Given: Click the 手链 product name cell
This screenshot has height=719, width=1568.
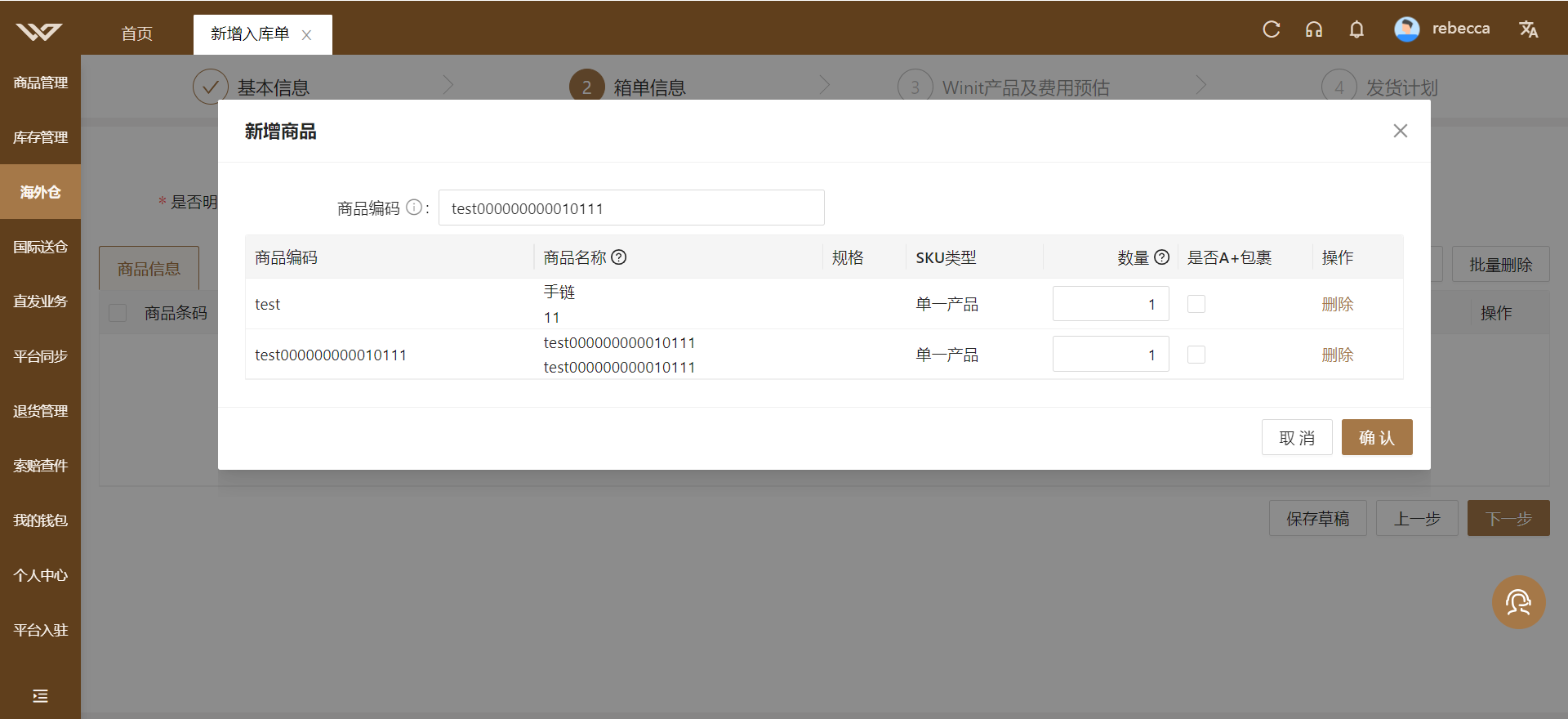Looking at the screenshot, I should 559,292.
